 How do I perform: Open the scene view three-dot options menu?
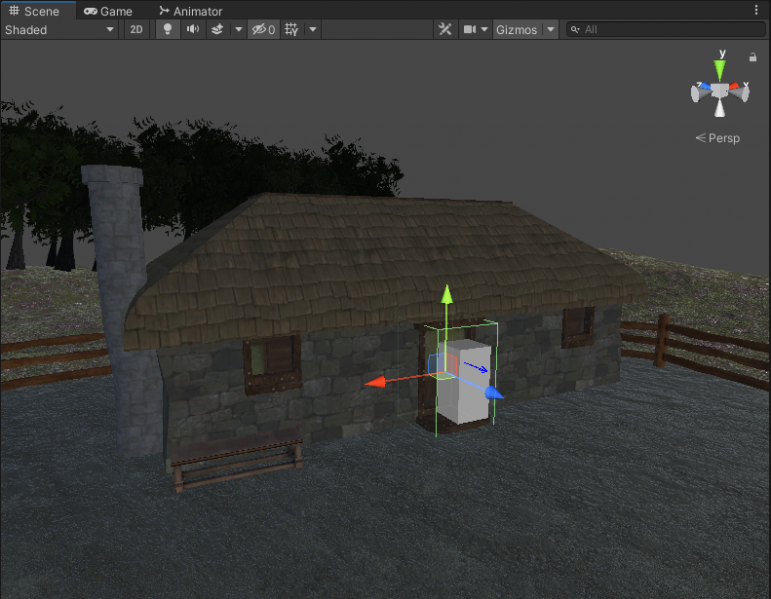756,10
